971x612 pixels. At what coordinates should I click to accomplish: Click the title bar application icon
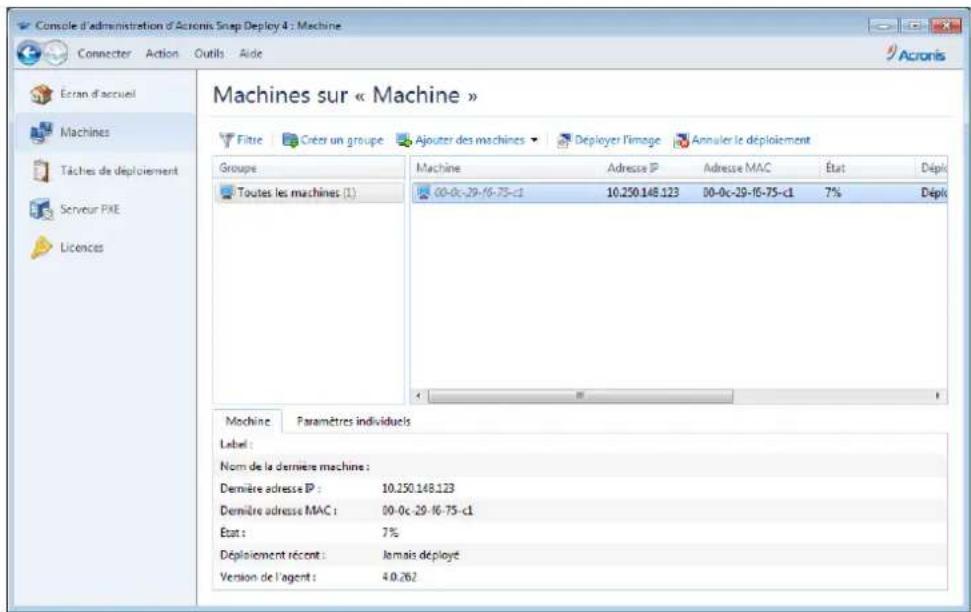pyautogui.click(x=24, y=25)
